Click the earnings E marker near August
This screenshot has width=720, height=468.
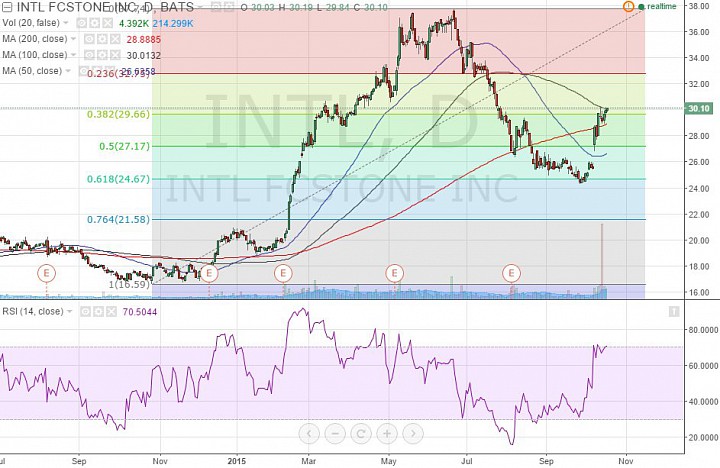coord(512,273)
